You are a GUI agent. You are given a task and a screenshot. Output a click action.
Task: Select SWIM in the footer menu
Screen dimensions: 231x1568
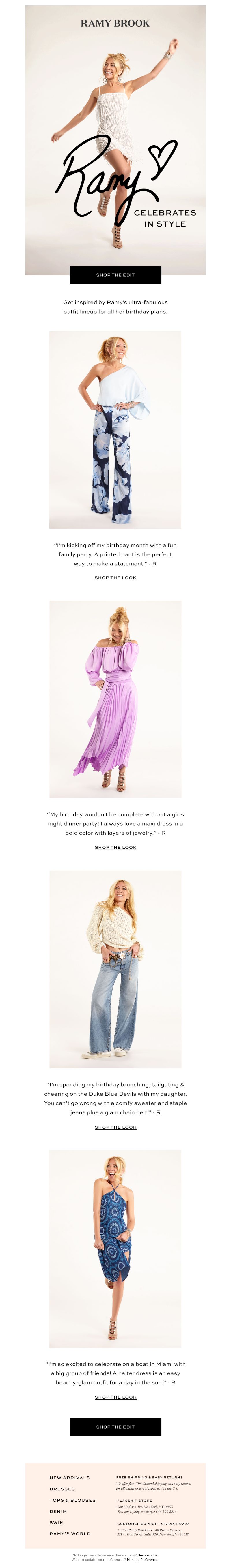click(57, 1522)
